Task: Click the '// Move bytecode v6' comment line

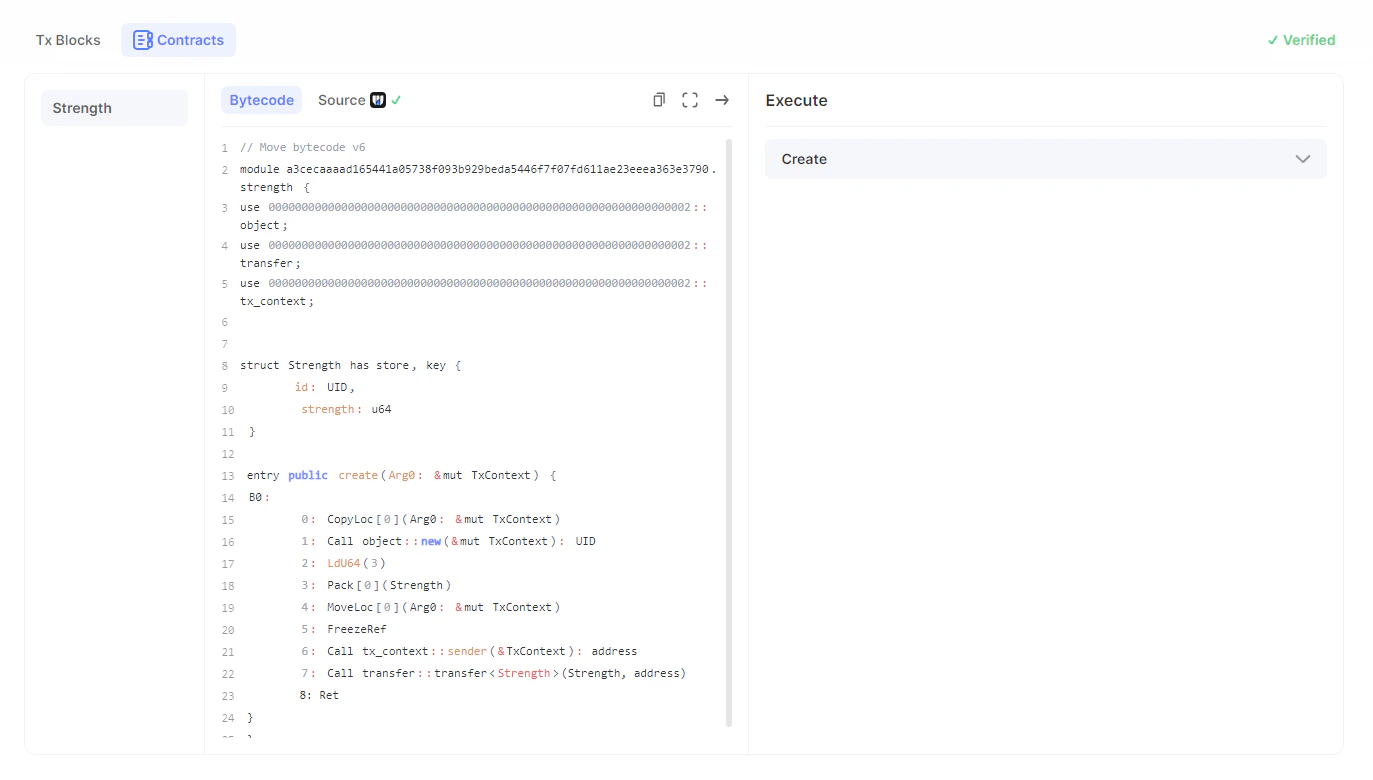Action: coord(303,147)
